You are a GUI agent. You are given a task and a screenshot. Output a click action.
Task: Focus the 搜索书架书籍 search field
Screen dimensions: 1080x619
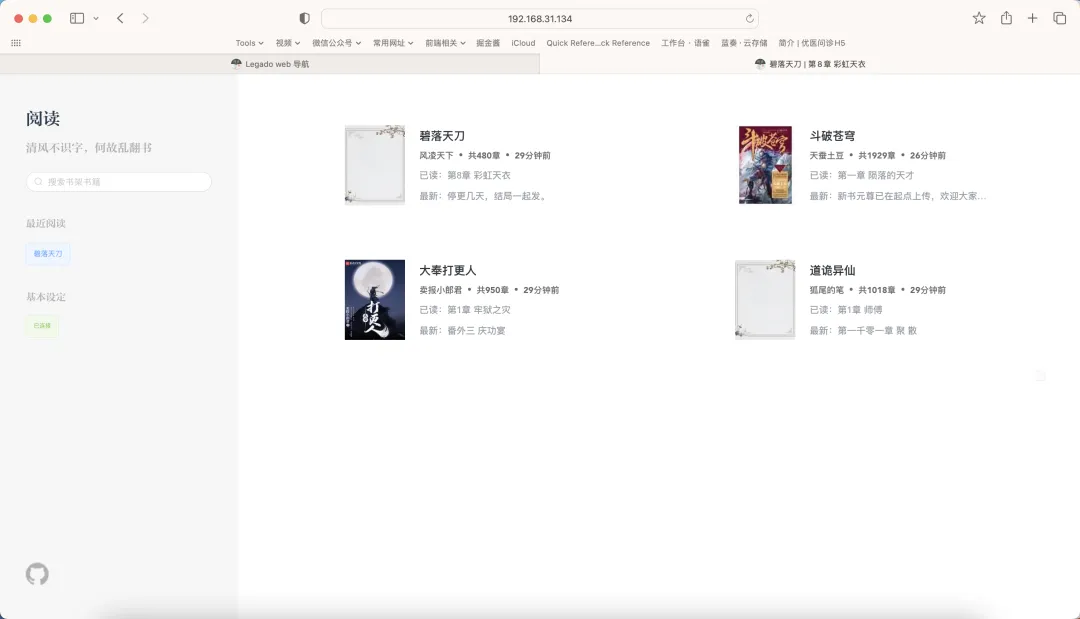tap(118, 182)
